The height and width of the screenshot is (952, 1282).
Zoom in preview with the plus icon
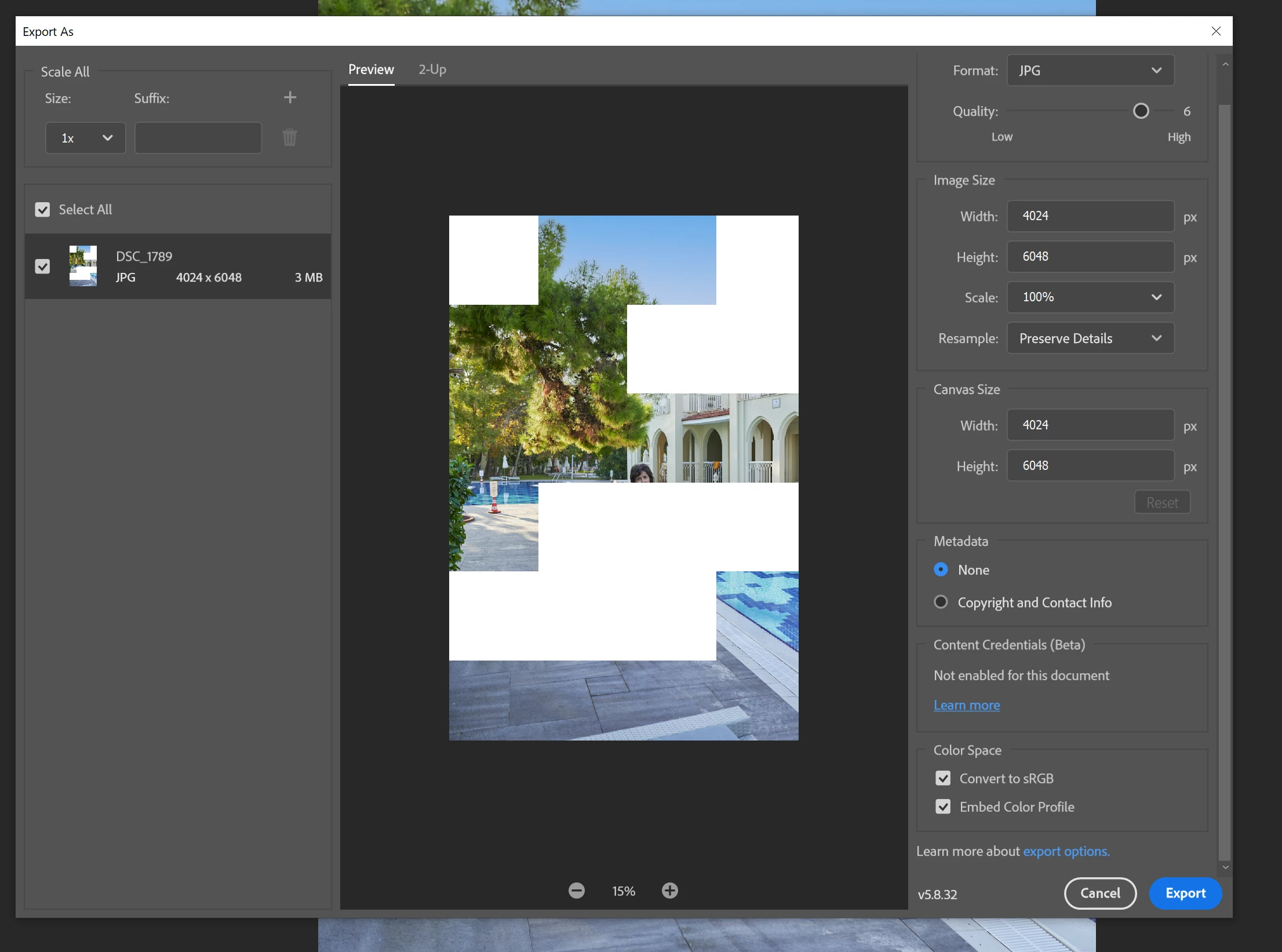tap(669, 891)
